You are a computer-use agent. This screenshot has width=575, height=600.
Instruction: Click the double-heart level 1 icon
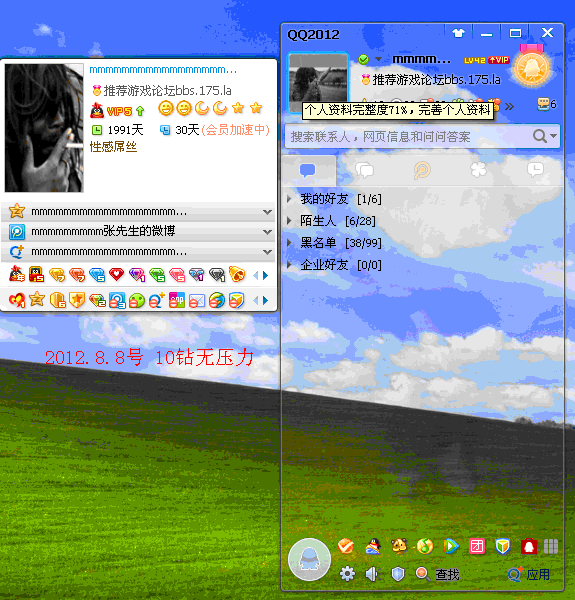(17, 300)
